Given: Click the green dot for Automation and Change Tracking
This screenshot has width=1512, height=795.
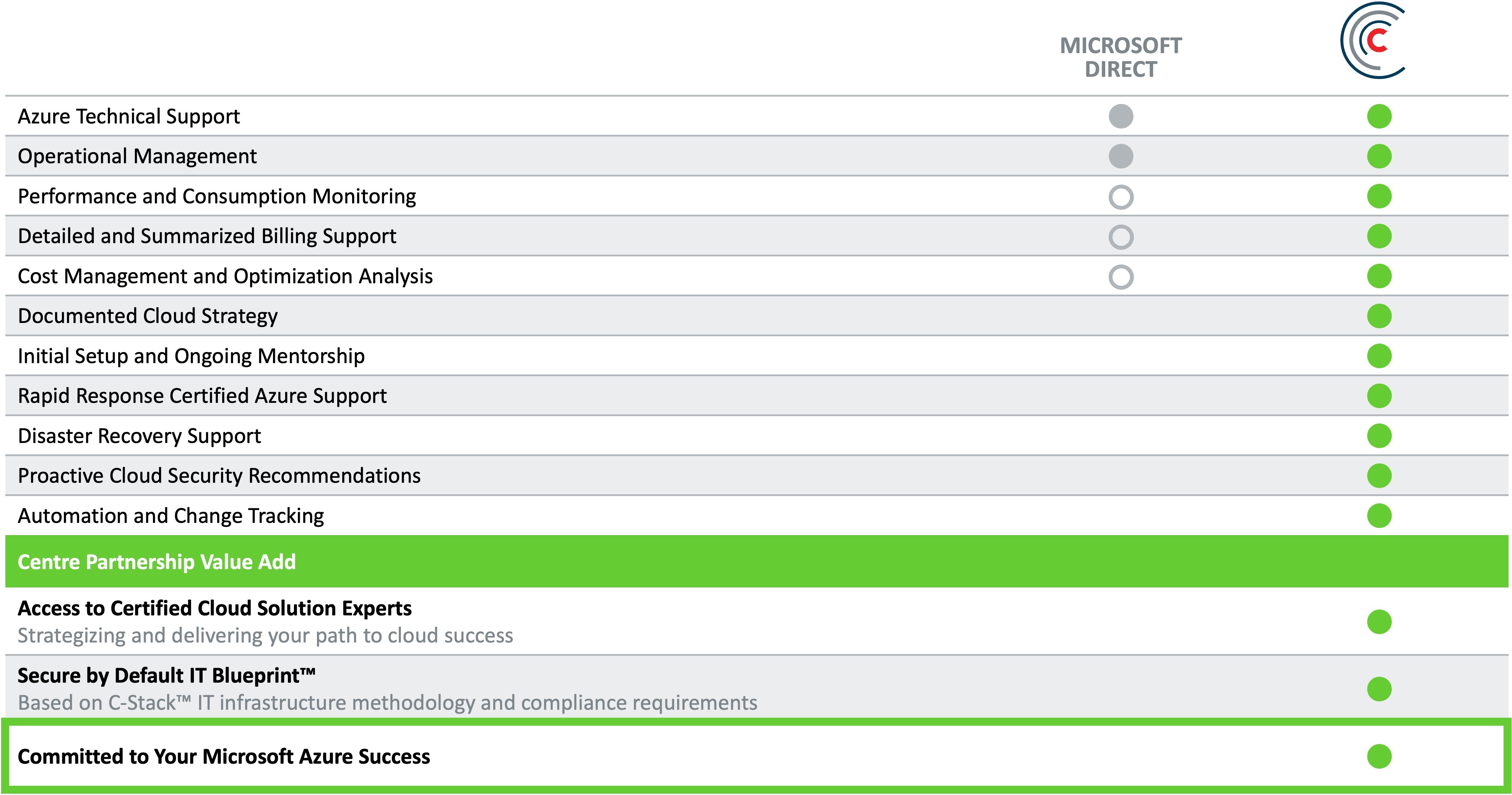Looking at the screenshot, I should (1379, 516).
